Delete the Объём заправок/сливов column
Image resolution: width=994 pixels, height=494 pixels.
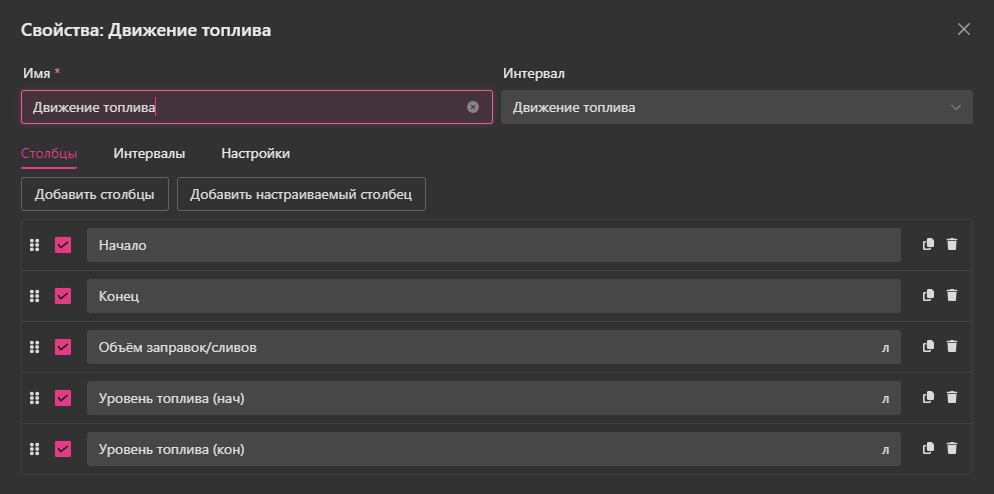(952, 347)
